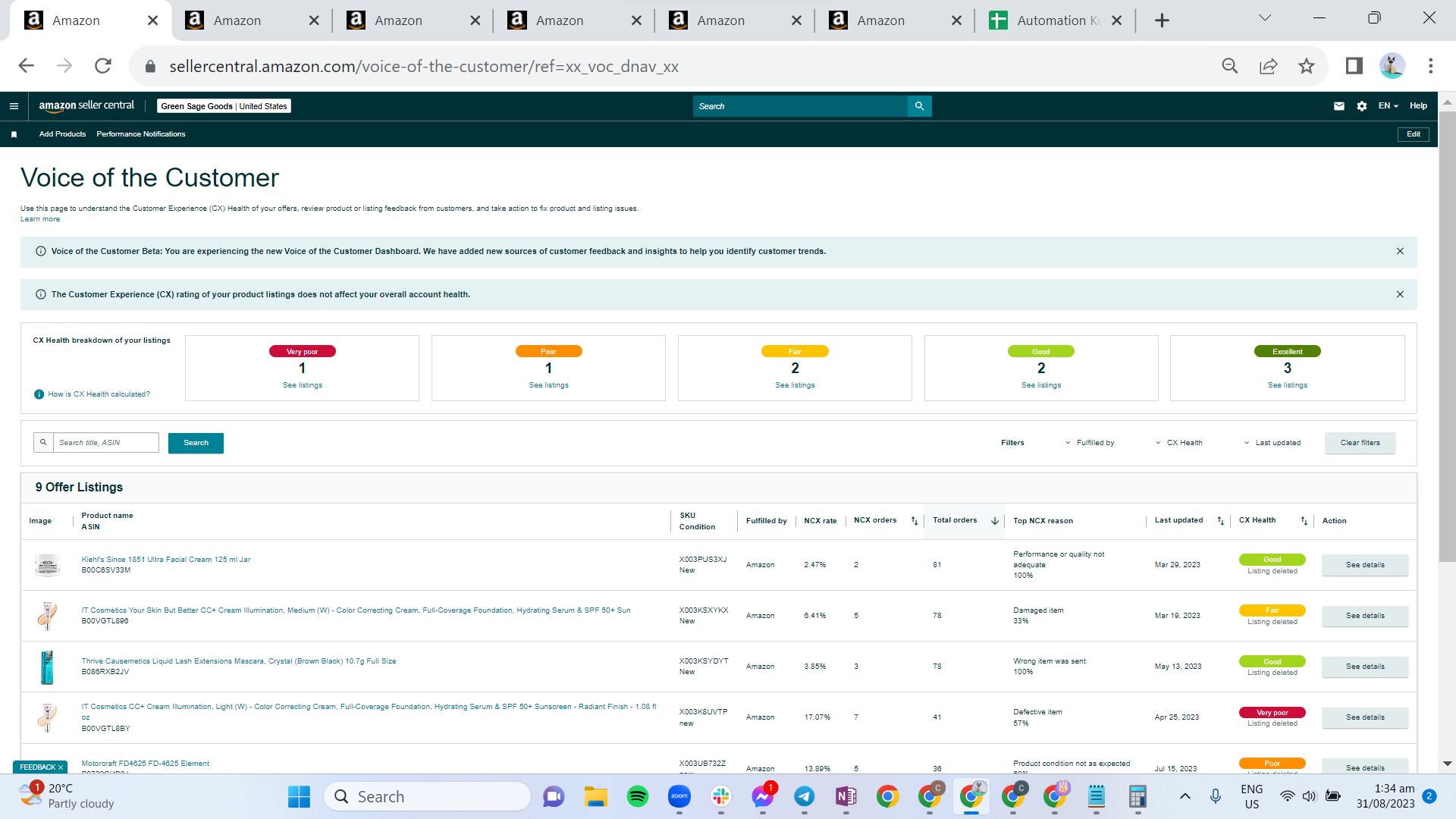See details for IT Cosmetics Light CC+ Cream
Screen dimensions: 1456x819
[1365, 717]
